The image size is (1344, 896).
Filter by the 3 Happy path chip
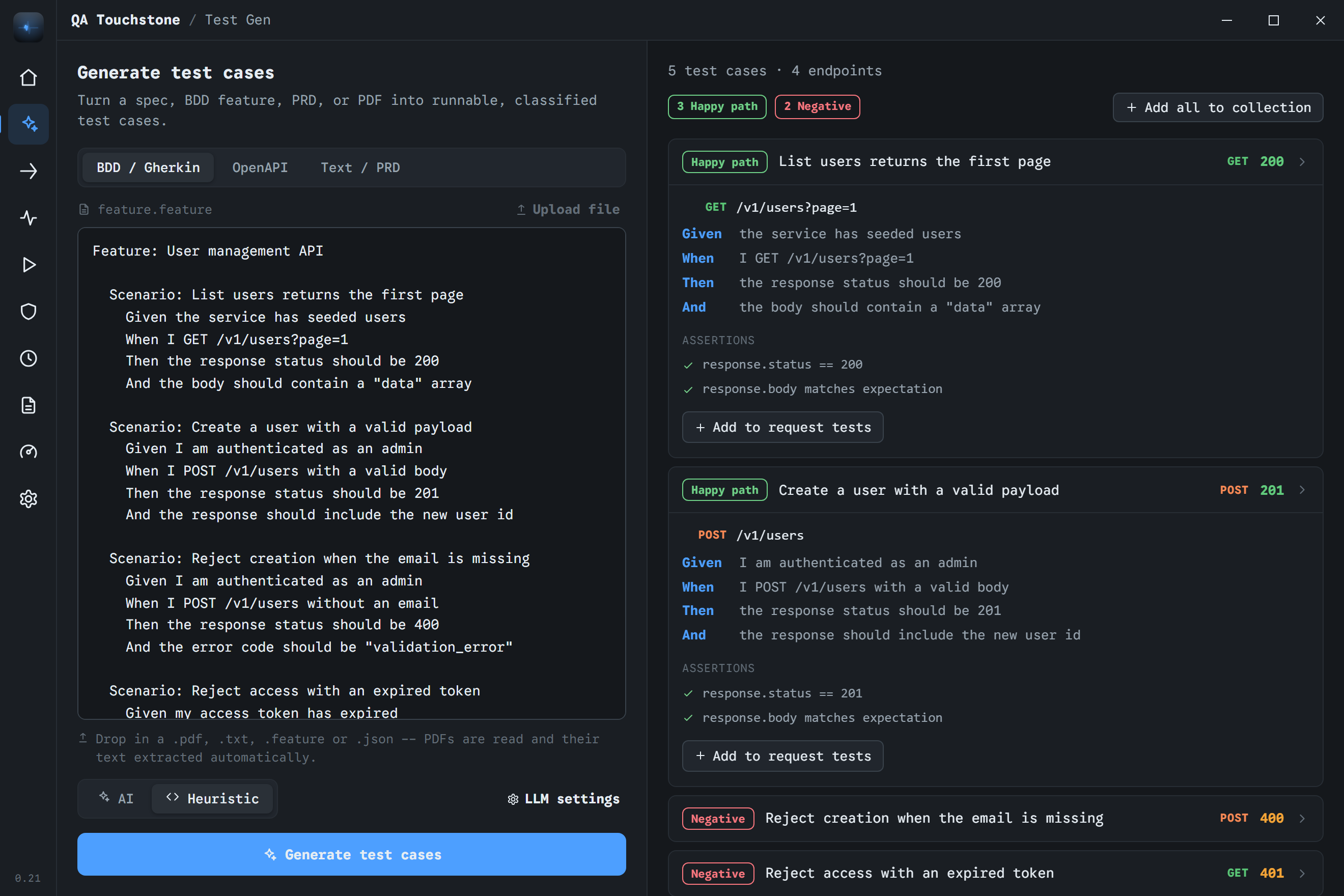tap(717, 107)
